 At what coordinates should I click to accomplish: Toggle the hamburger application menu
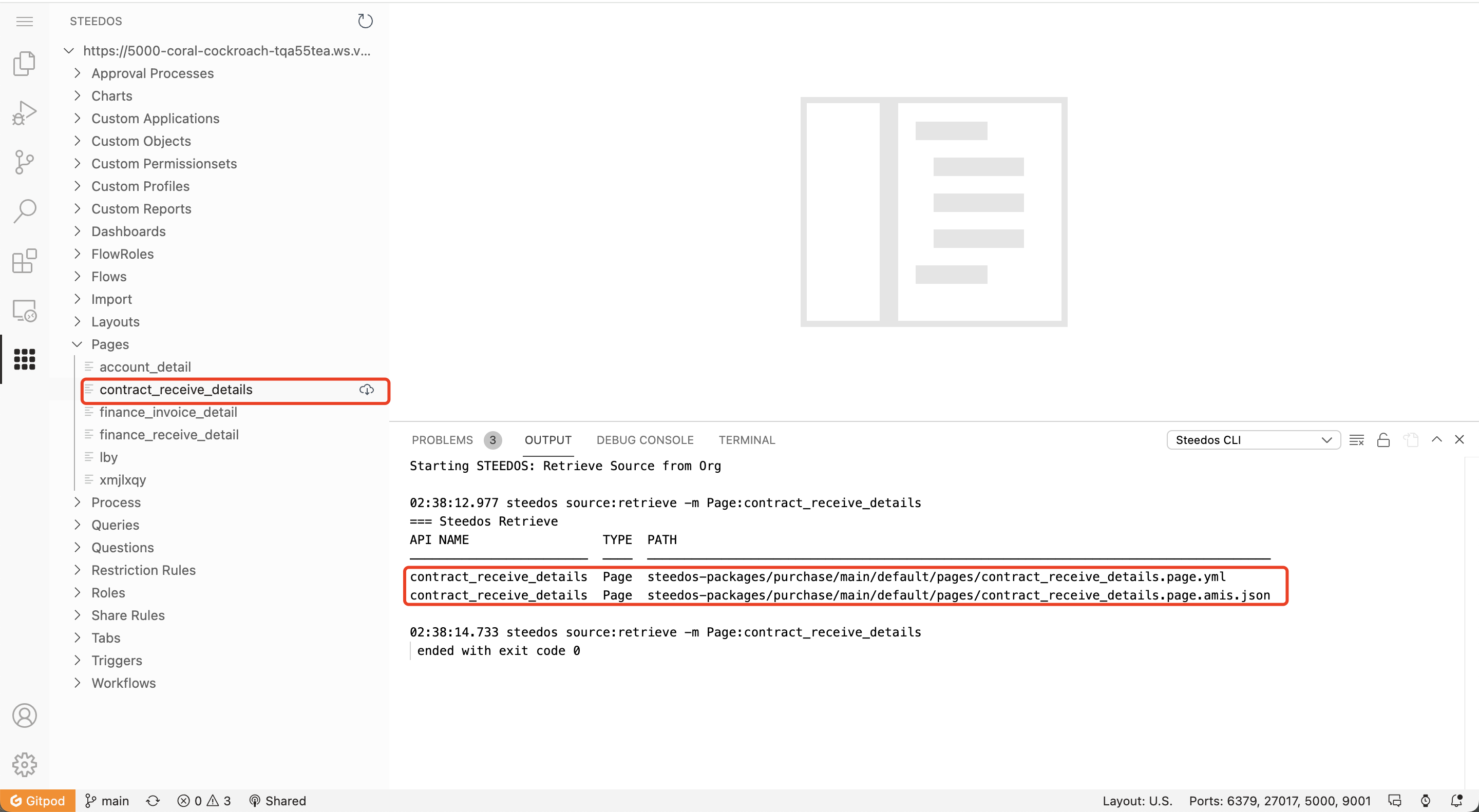(24, 22)
